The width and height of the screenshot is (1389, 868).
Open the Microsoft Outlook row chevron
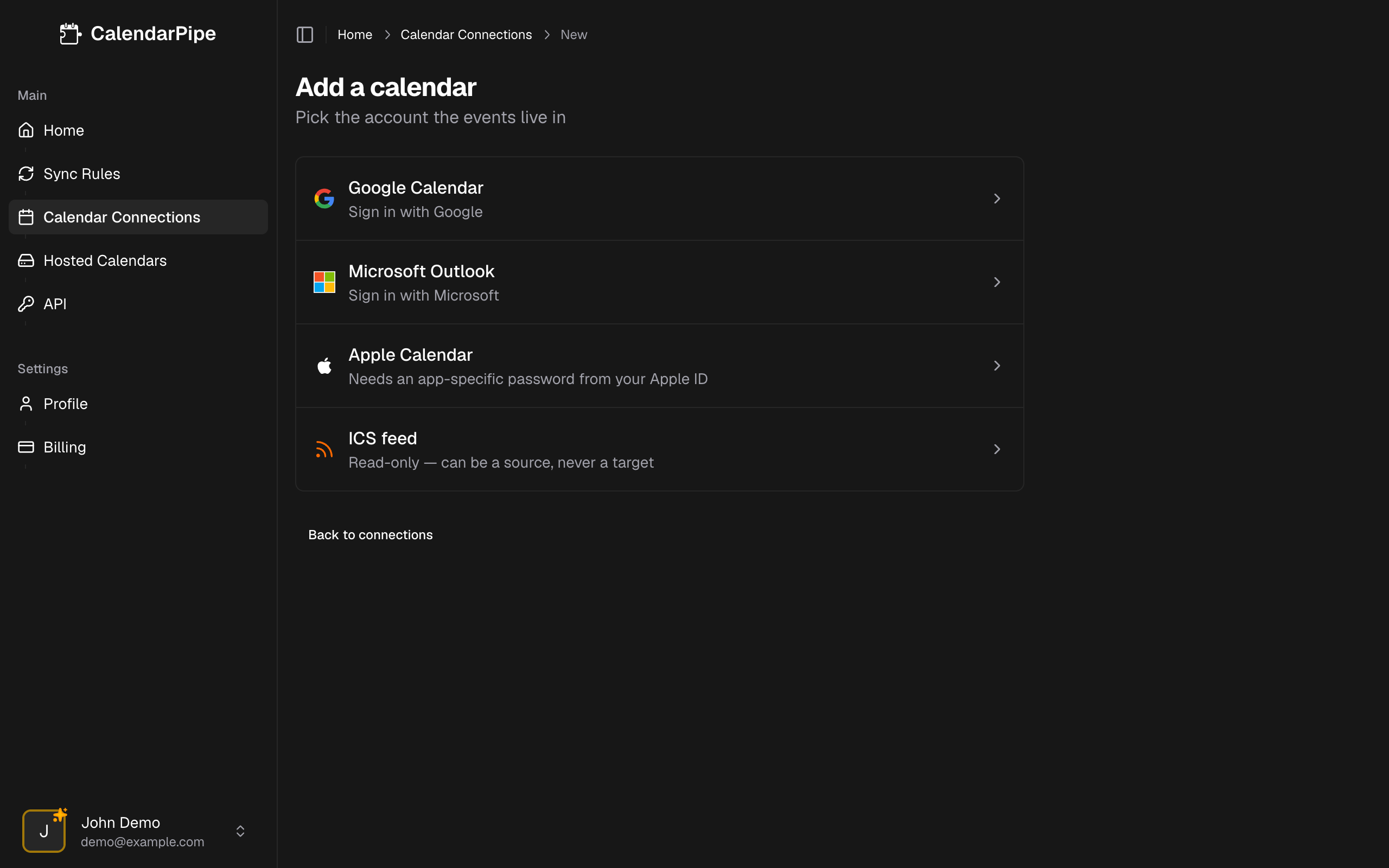pos(997,282)
